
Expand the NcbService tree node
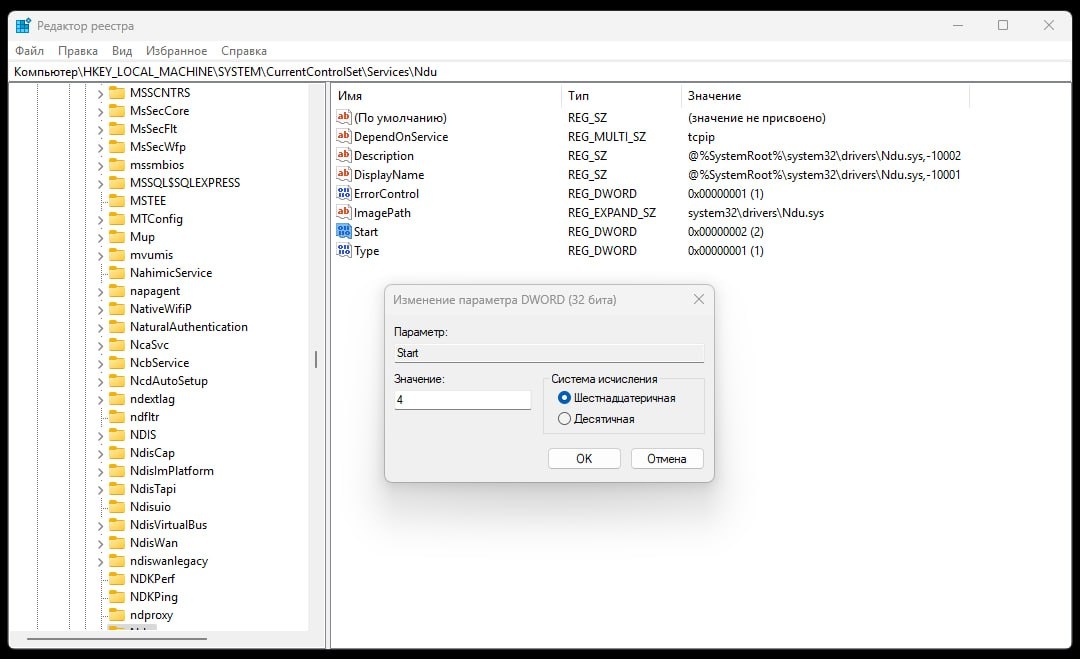click(100, 363)
